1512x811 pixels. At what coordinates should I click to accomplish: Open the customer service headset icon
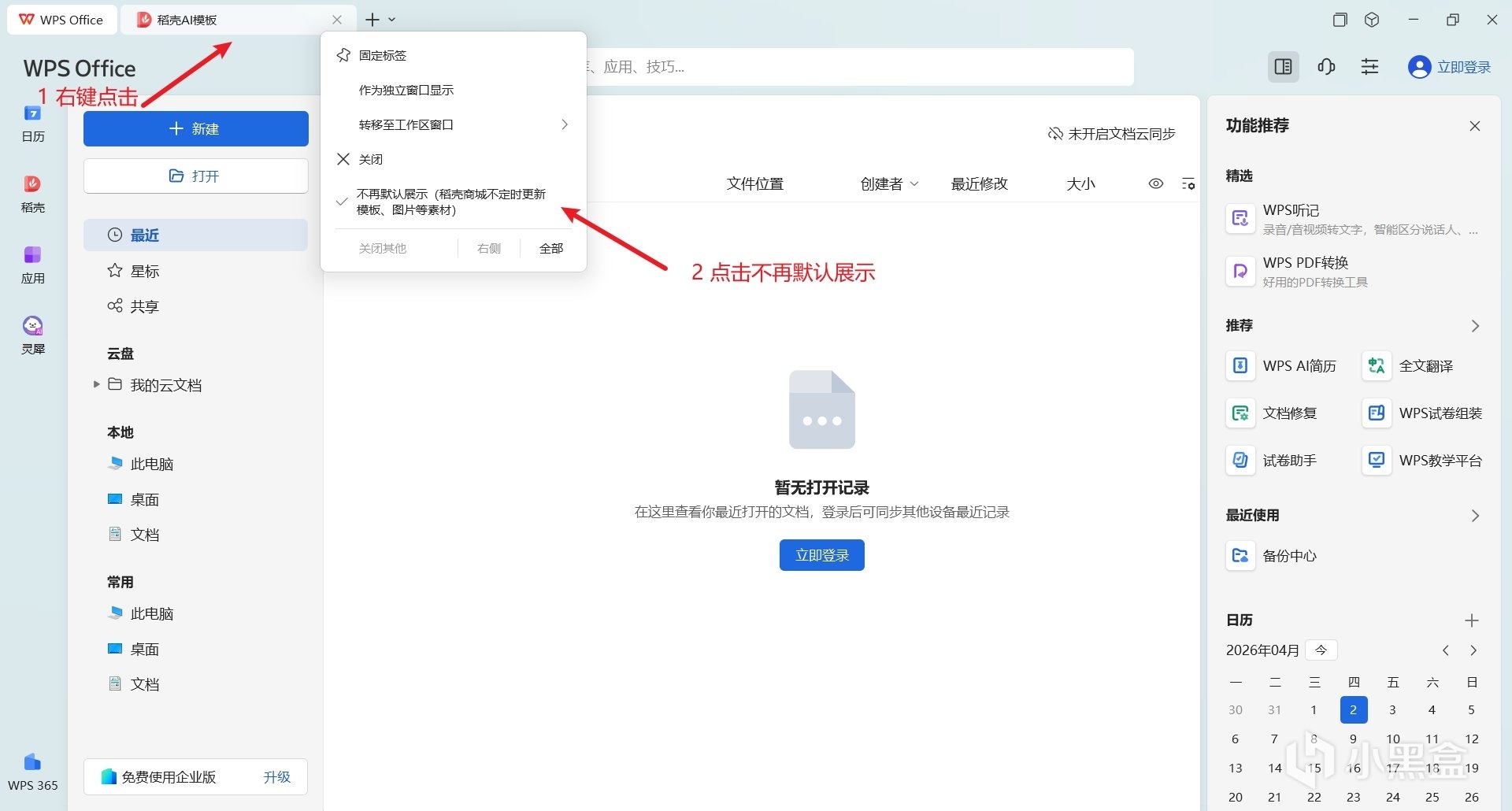[1326, 67]
